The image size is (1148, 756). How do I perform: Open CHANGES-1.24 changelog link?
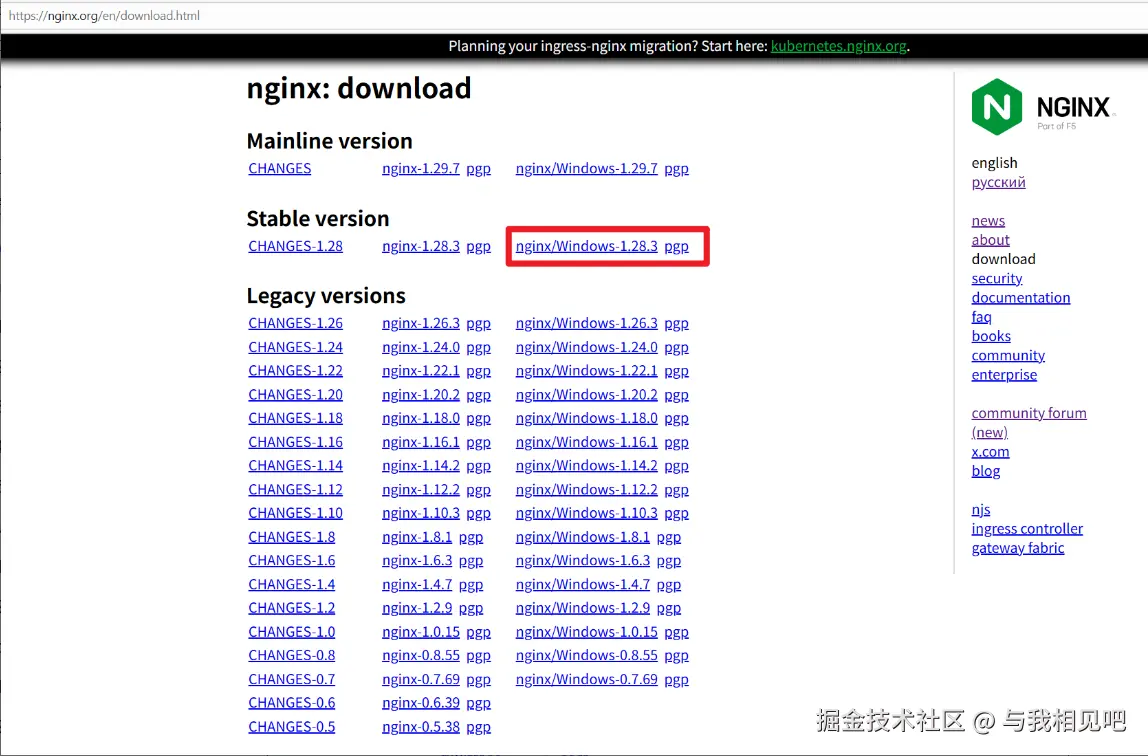click(x=295, y=347)
